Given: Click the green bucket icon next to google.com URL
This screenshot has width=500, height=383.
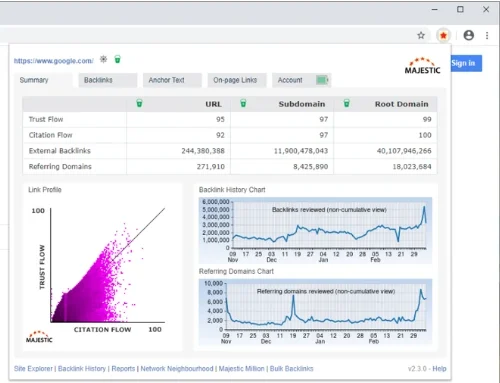Looking at the screenshot, I should (117, 59).
